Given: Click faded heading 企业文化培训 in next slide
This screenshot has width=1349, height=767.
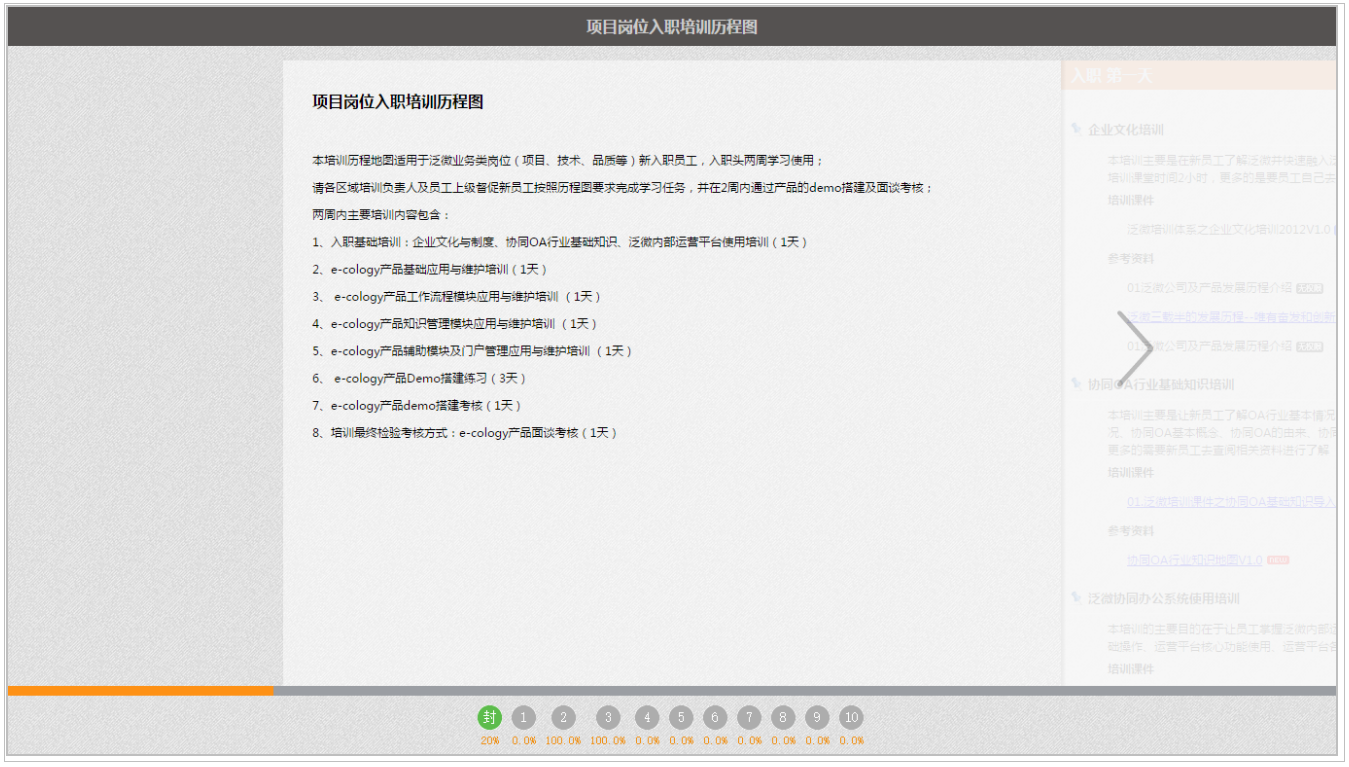Looking at the screenshot, I should pos(1126,130).
